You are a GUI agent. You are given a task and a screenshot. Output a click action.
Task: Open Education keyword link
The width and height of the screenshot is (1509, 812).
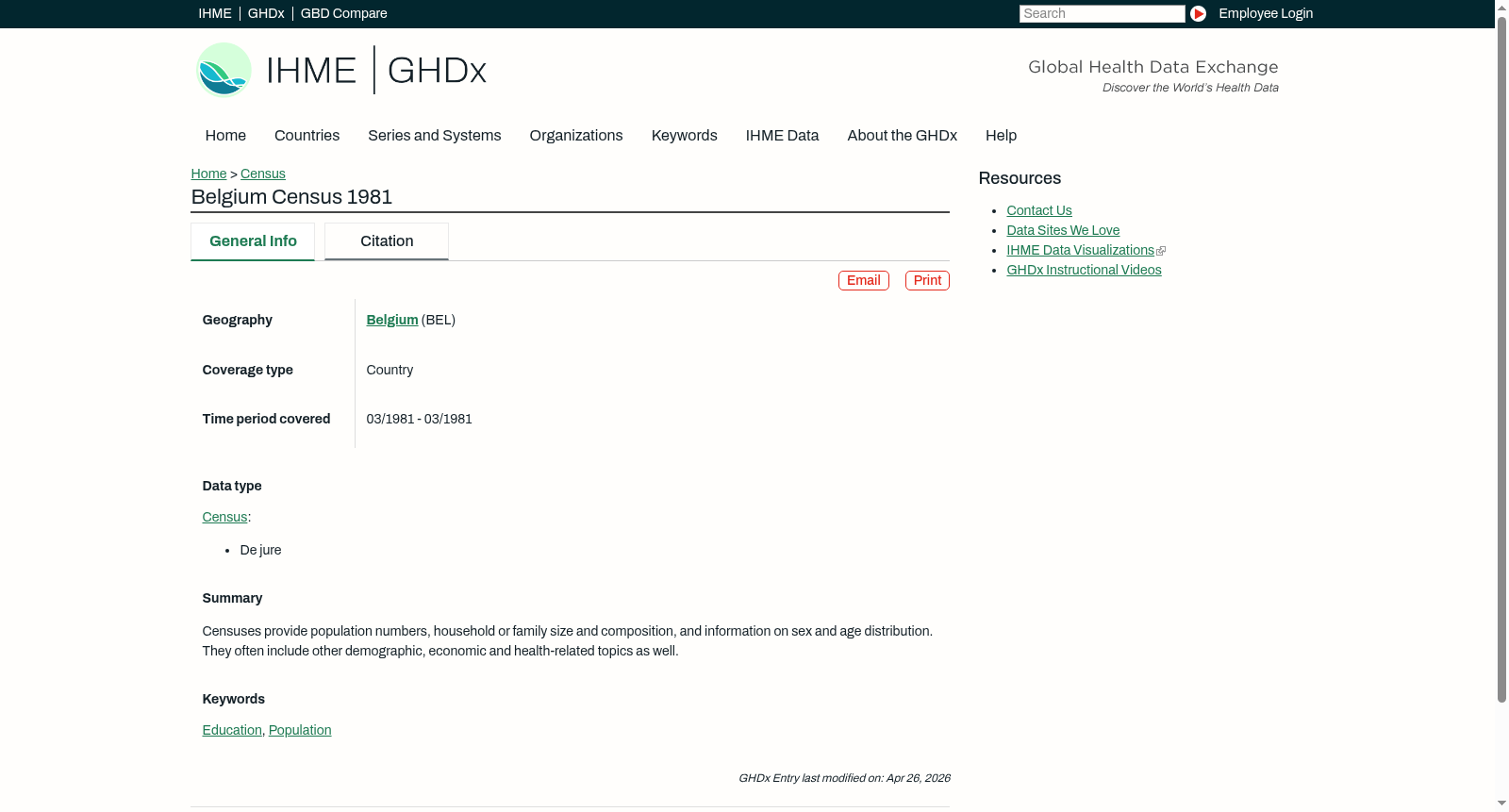[x=232, y=730]
